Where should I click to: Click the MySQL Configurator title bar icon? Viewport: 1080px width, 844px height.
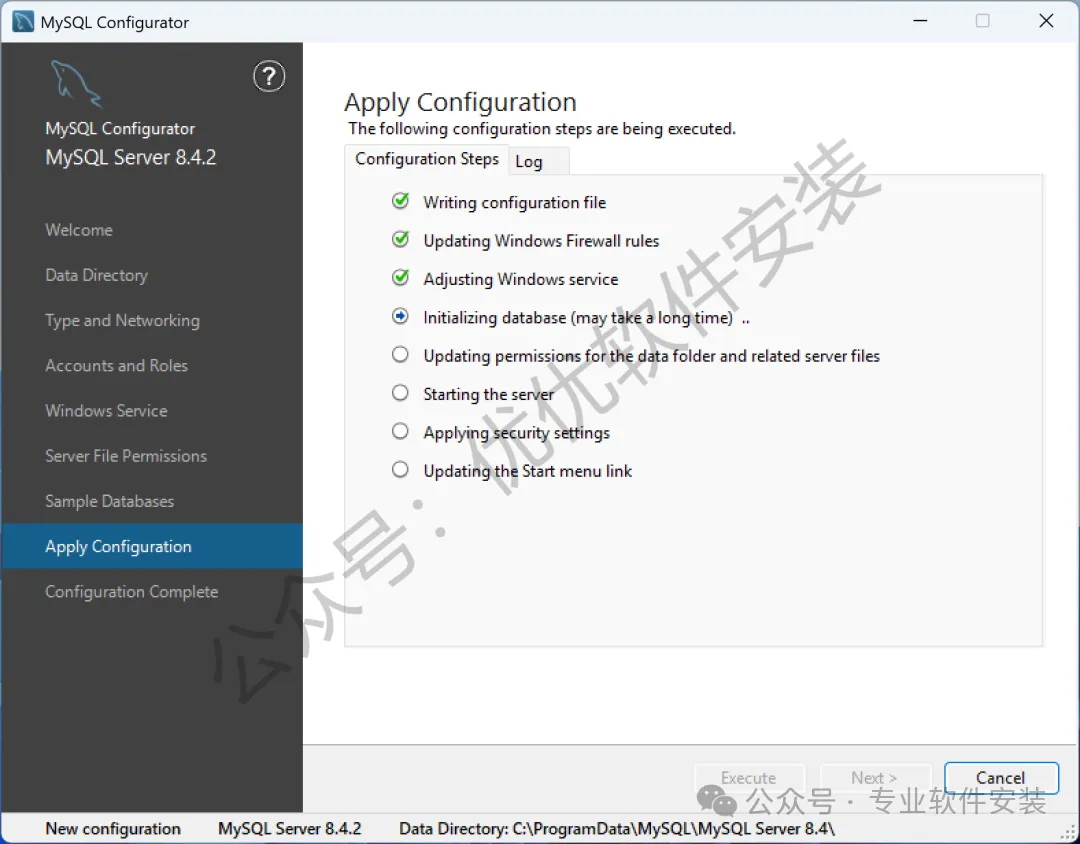[x=23, y=22]
